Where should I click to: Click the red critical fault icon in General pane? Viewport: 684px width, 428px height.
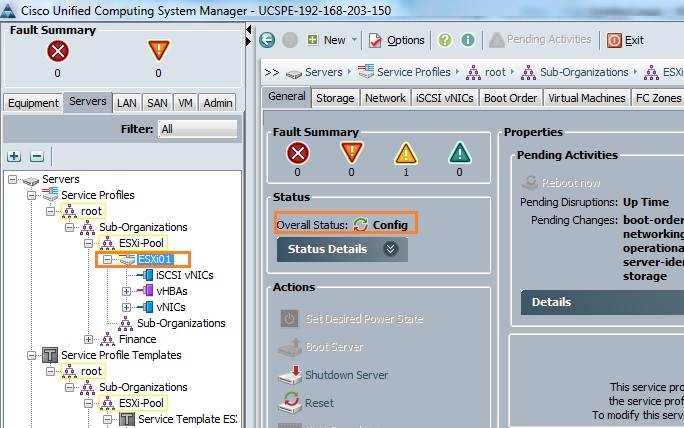[x=298, y=154]
